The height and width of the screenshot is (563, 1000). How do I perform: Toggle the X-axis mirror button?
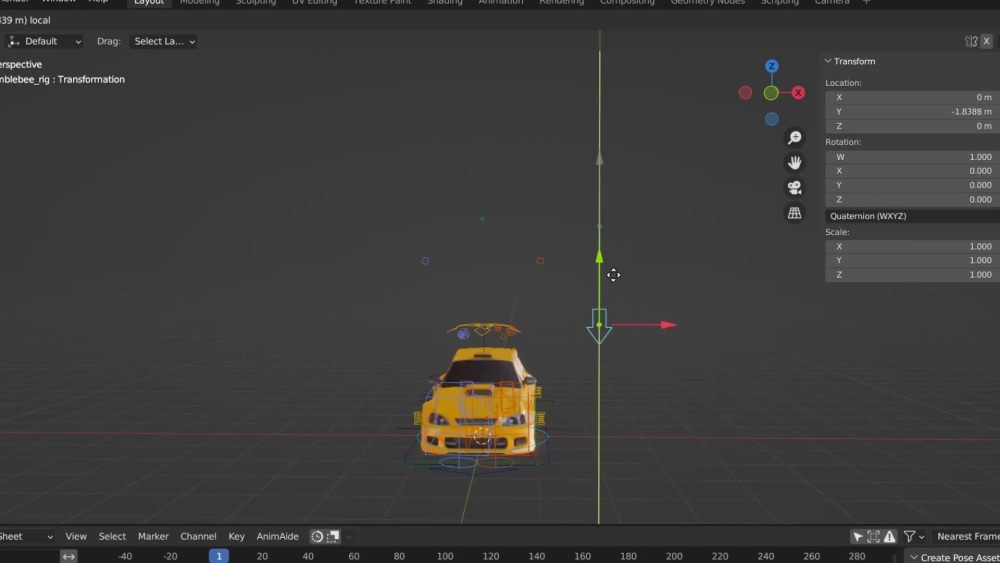coord(987,41)
